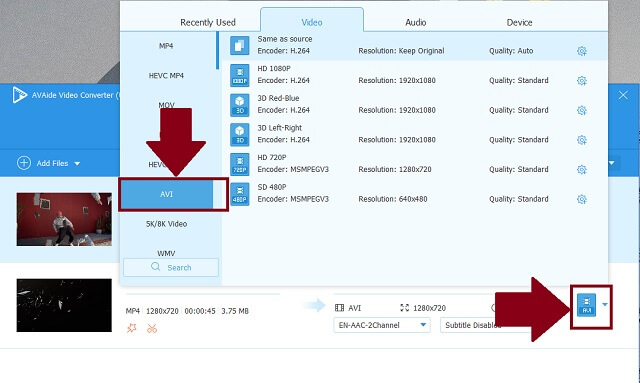The width and height of the screenshot is (640, 383).
Task: Select AVI in the format list
Action: 166,194
